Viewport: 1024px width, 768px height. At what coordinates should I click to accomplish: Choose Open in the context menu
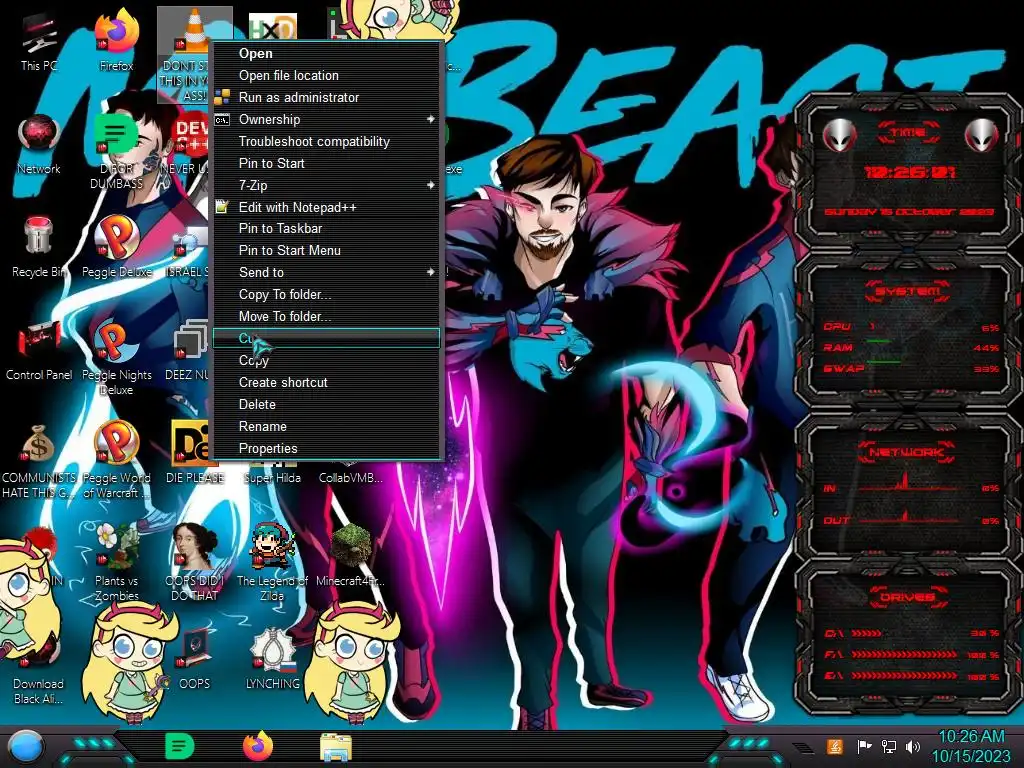coord(328,54)
